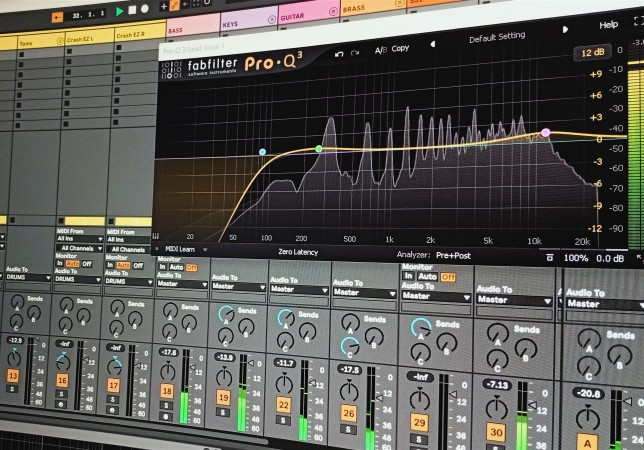This screenshot has height=450, width=644.
Task: Select the BRASS track header
Action: [x=373, y=7]
